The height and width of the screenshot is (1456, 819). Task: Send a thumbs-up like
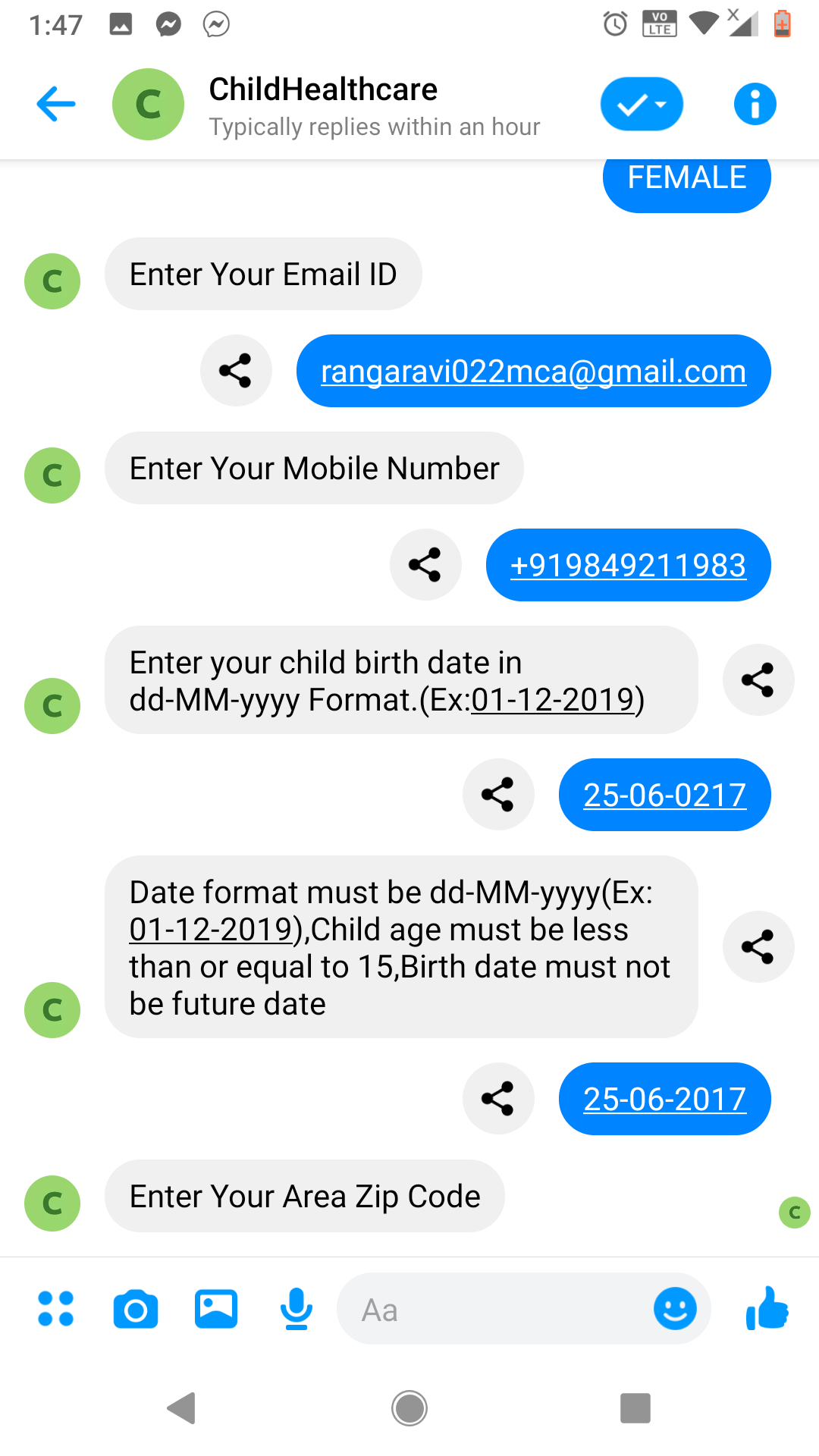point(767,1309)
